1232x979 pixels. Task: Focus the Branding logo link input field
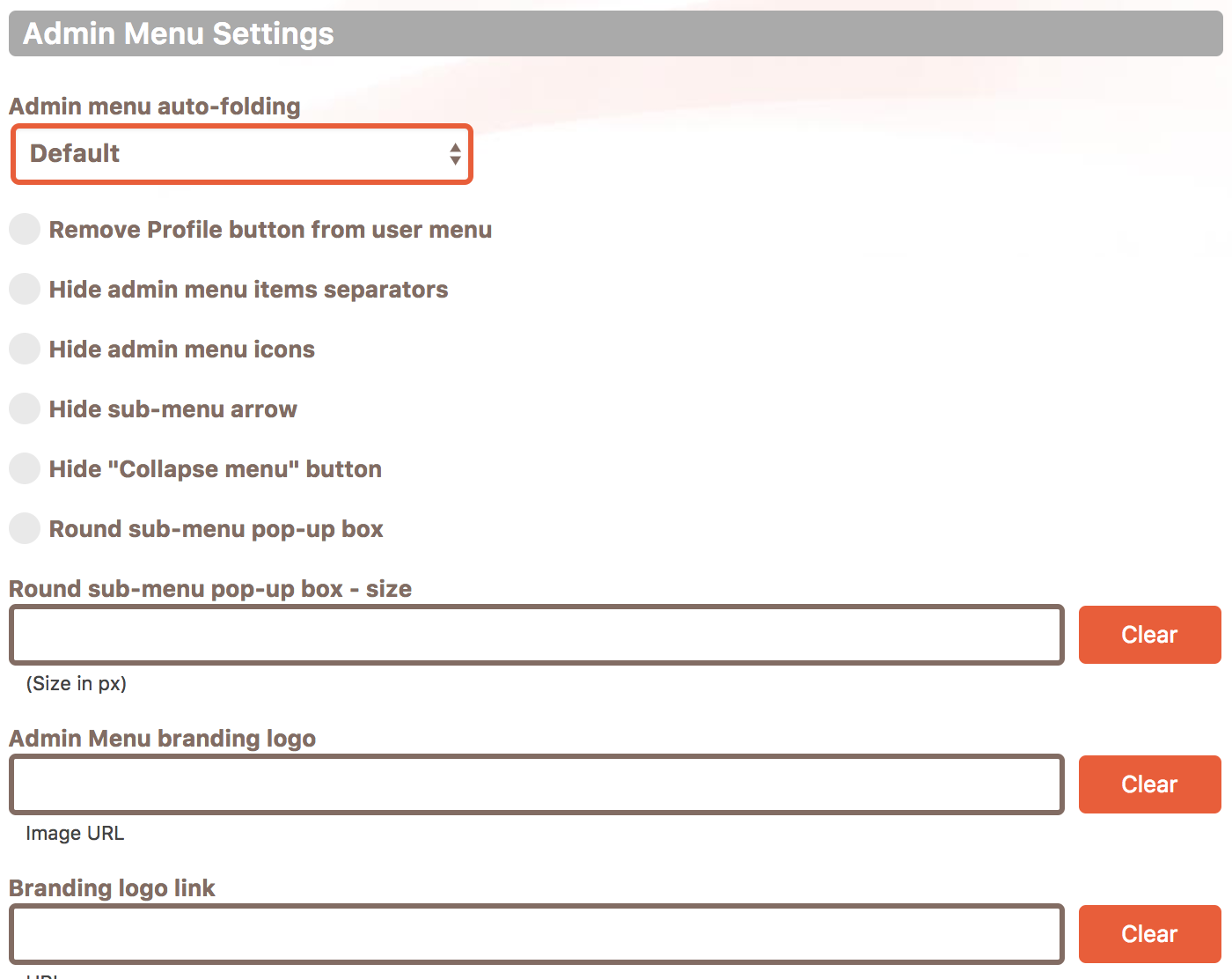click(537, 934)
